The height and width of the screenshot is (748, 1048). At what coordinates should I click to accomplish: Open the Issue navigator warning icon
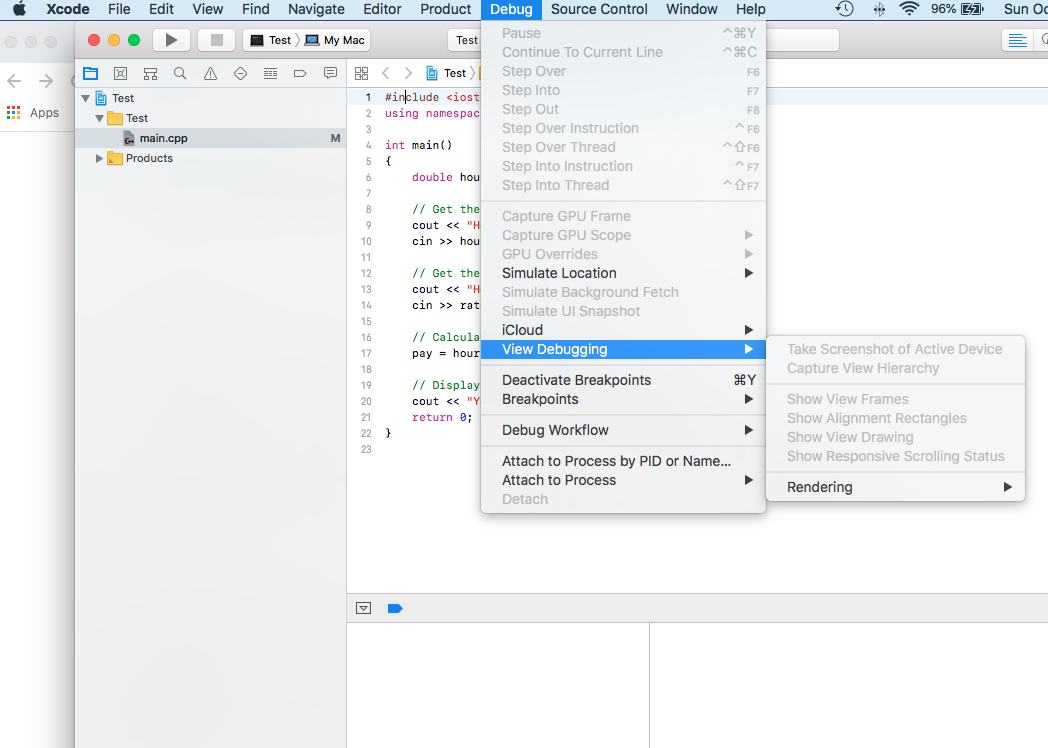point(210,74)
